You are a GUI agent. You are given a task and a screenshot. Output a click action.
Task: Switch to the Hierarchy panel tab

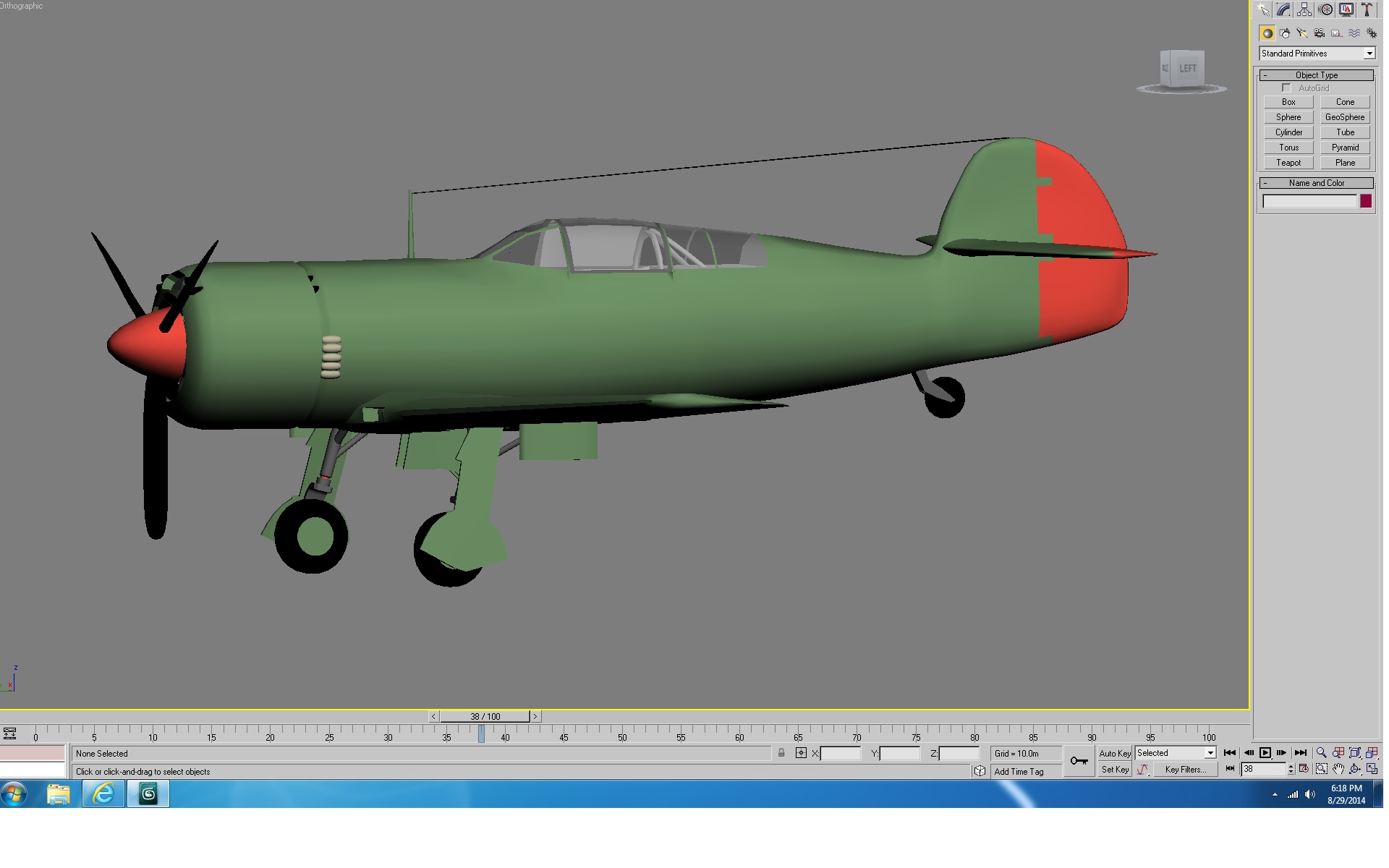1304,9
